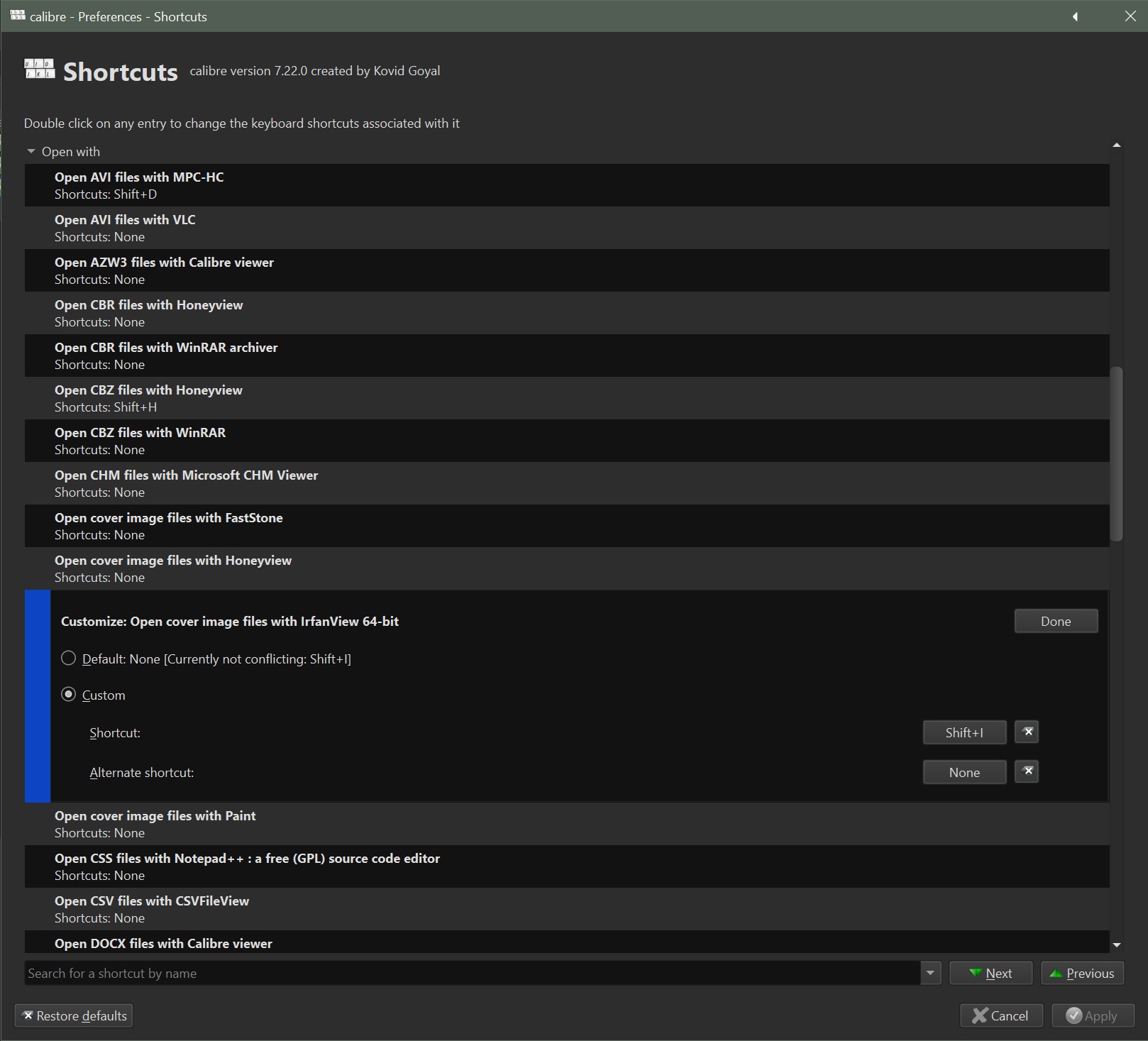Click the Done button
Screen dimensions: 1148x1041
click(1056, 621)
